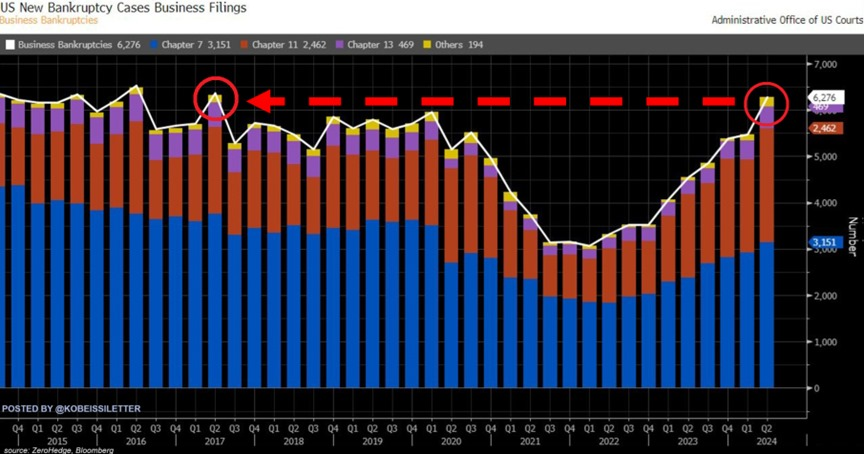Click the 7,000 y-axis tick label

[x=825, y=64]
